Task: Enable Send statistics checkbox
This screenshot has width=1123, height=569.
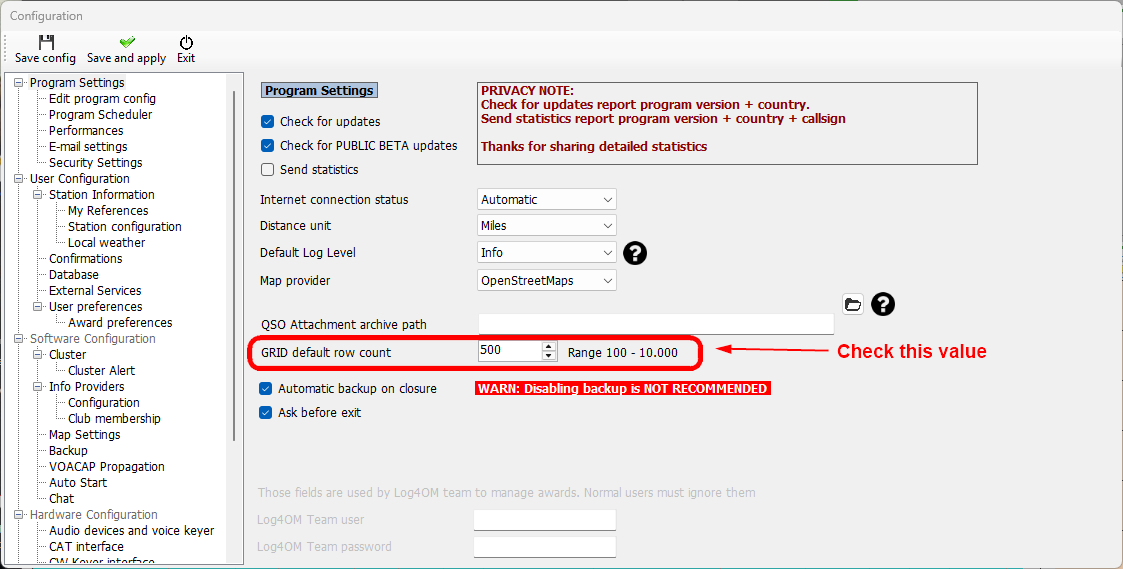Action: click(x=267, y=170)
